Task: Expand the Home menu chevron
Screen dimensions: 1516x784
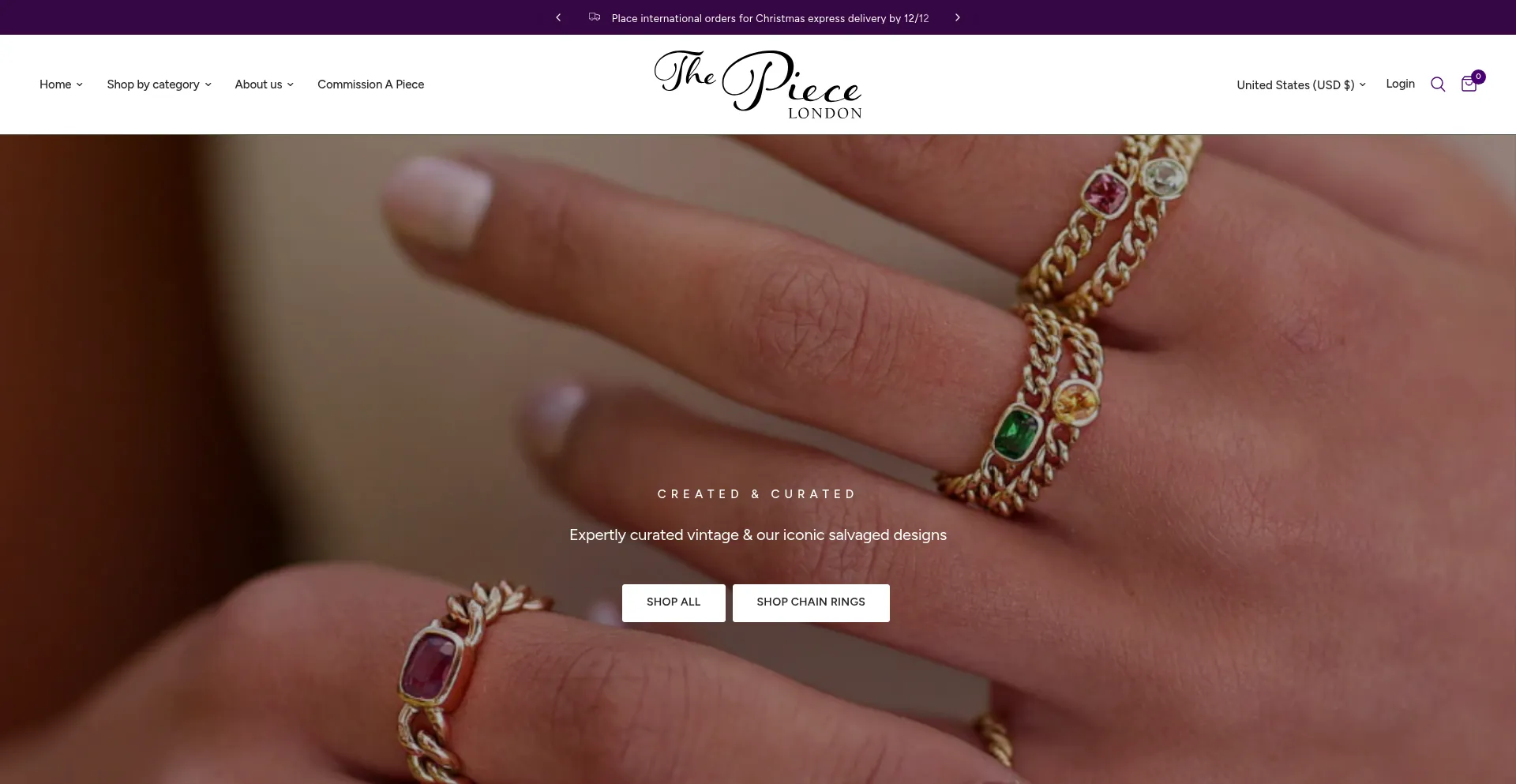Action: 80,84
